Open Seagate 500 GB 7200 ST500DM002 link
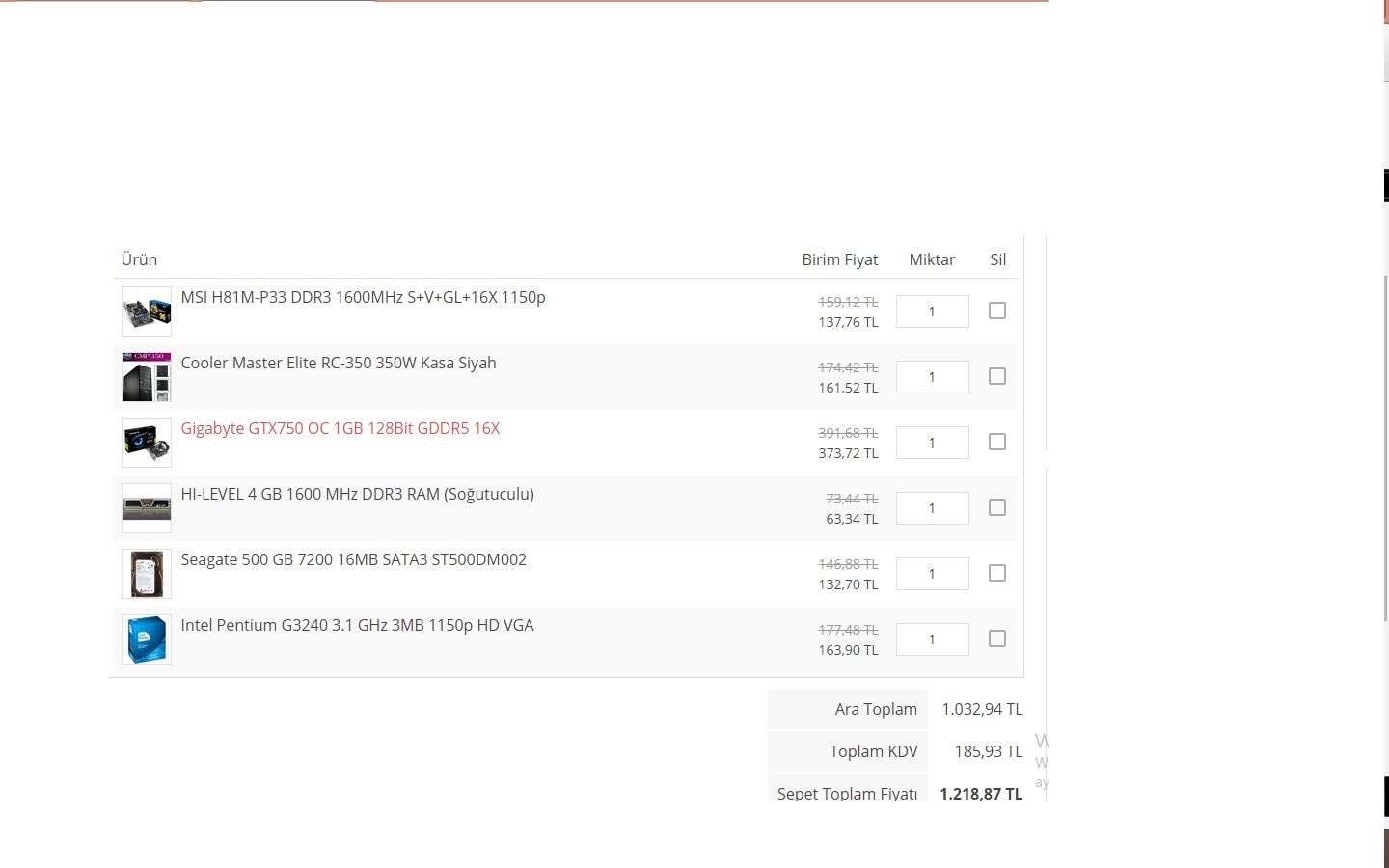This screenshot has height=868, width=1389. [x=353, y=559]
